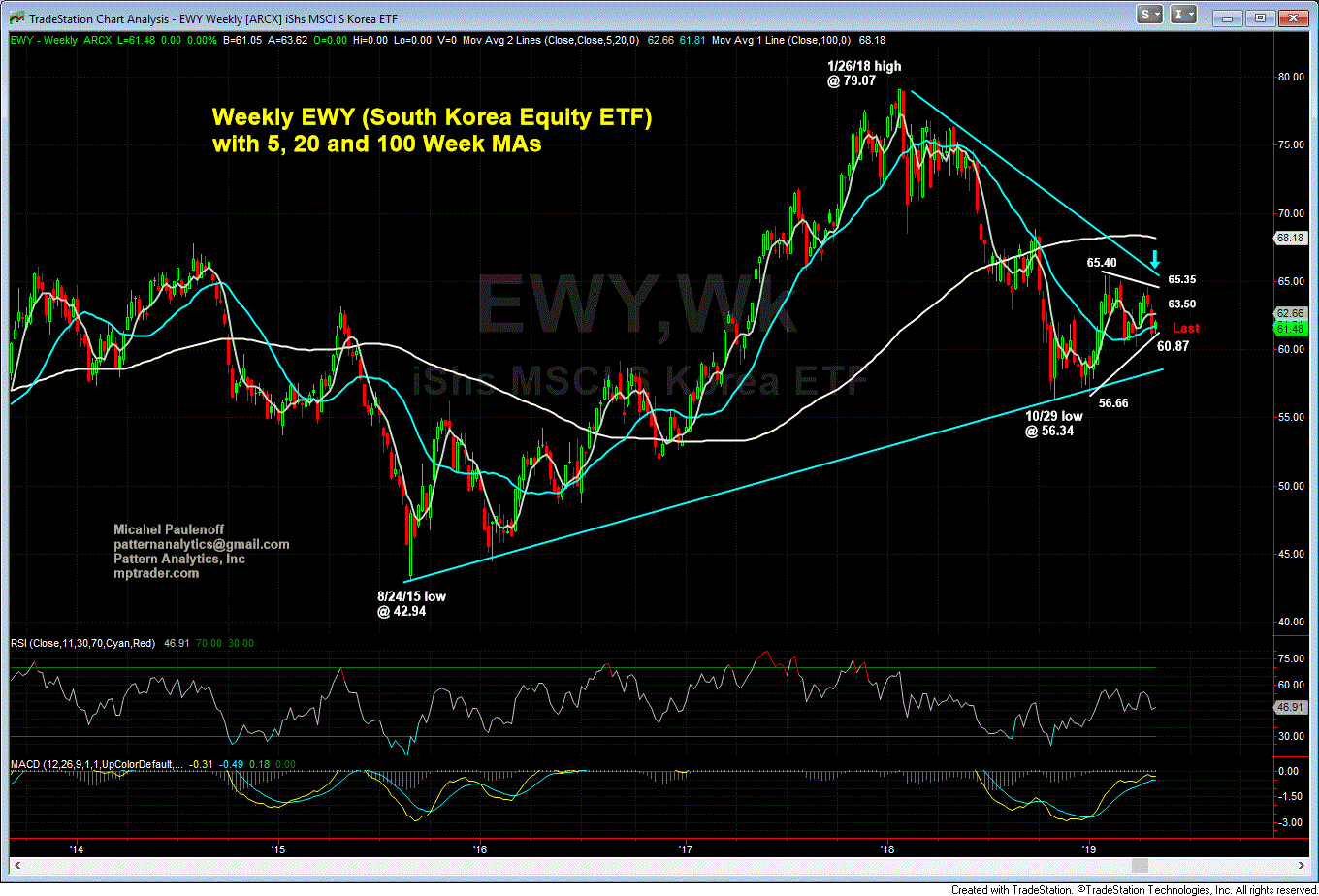The height and width of the screenshot is (896, 1319).
Task: Click the 'EWY - Weekly ARCX' status label
Action: coord(59,40)
